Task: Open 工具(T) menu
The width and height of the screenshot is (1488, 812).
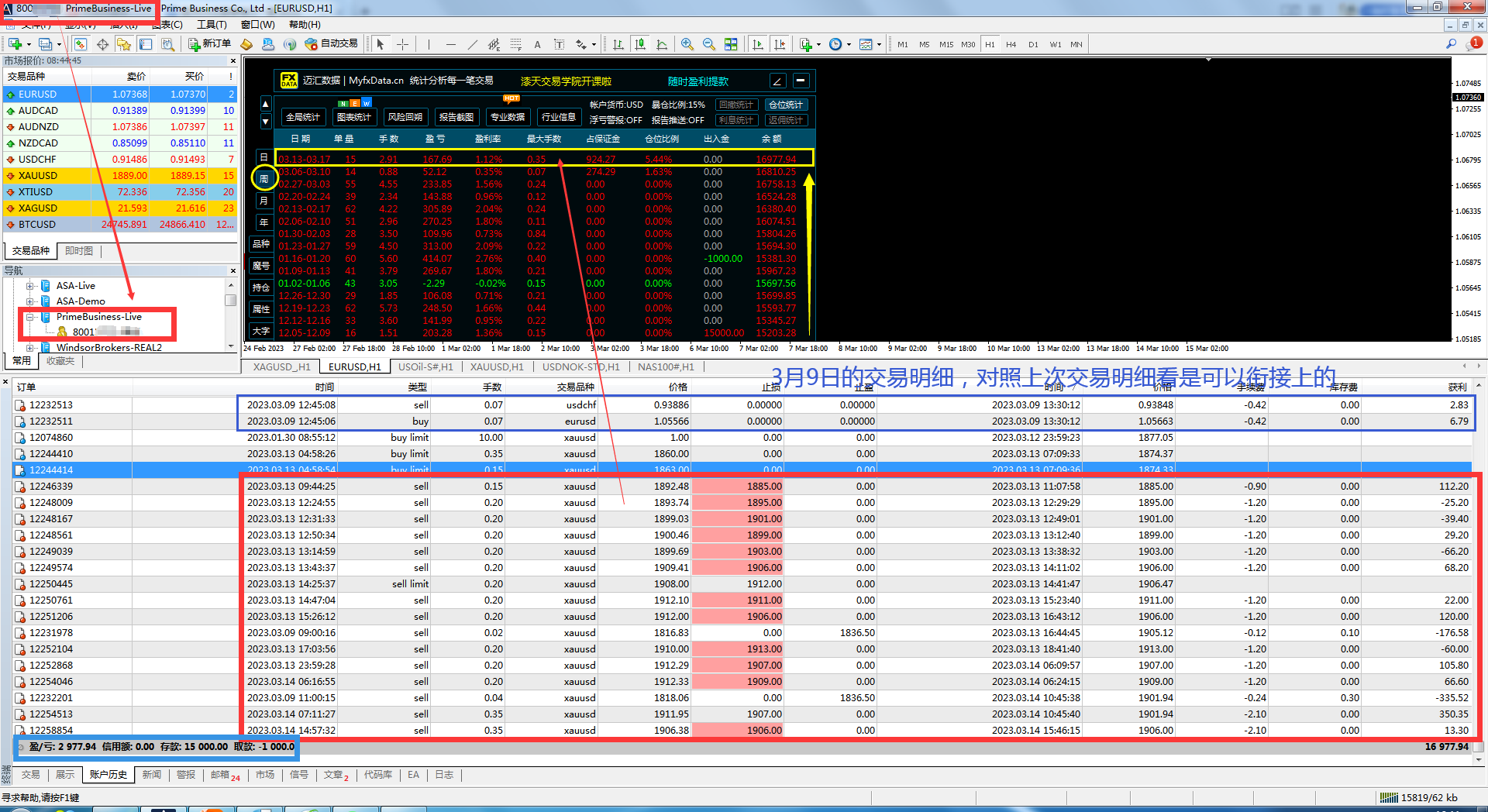Action: click(212, 25)
